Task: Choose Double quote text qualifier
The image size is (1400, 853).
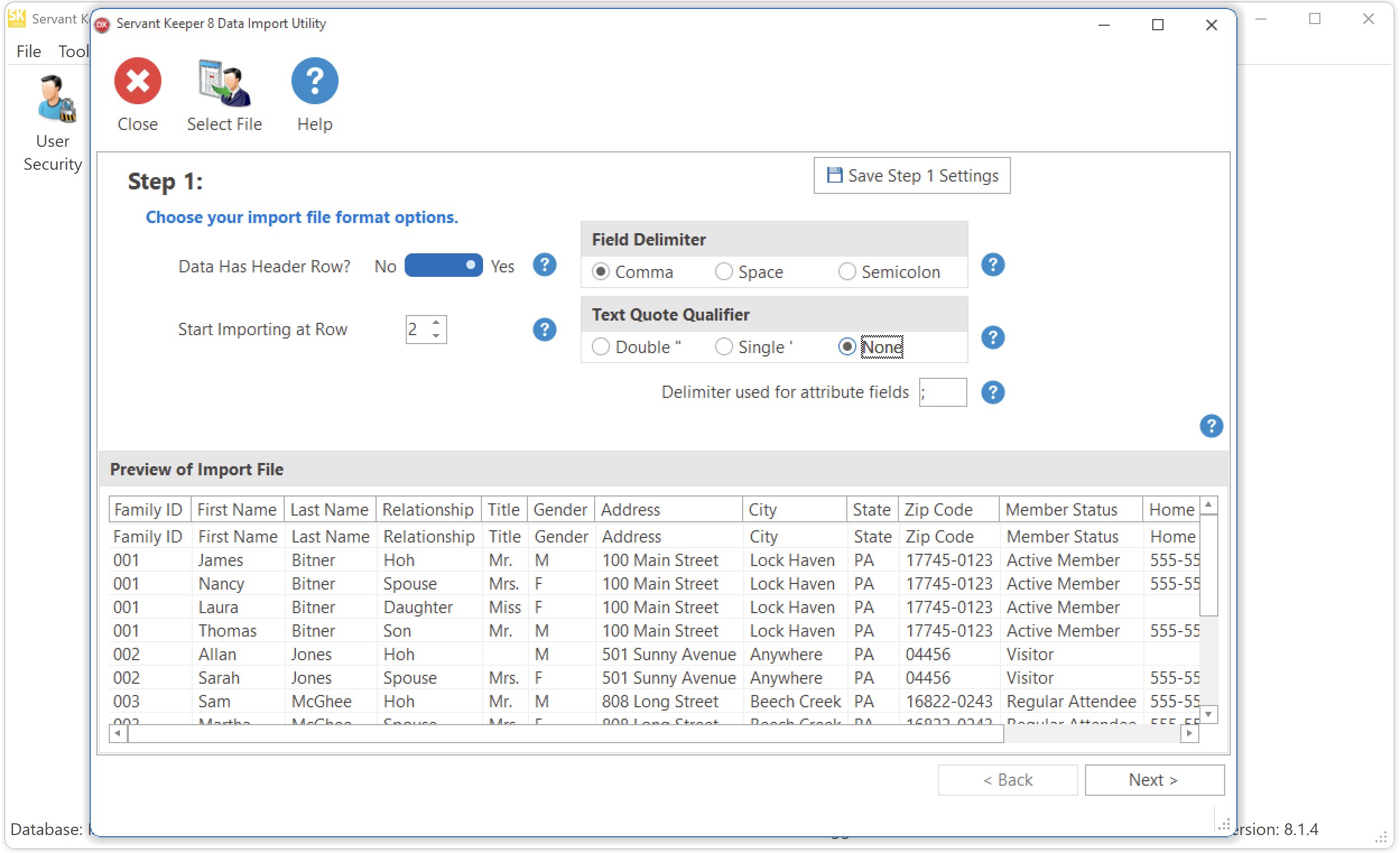Action: coord(601,347)
